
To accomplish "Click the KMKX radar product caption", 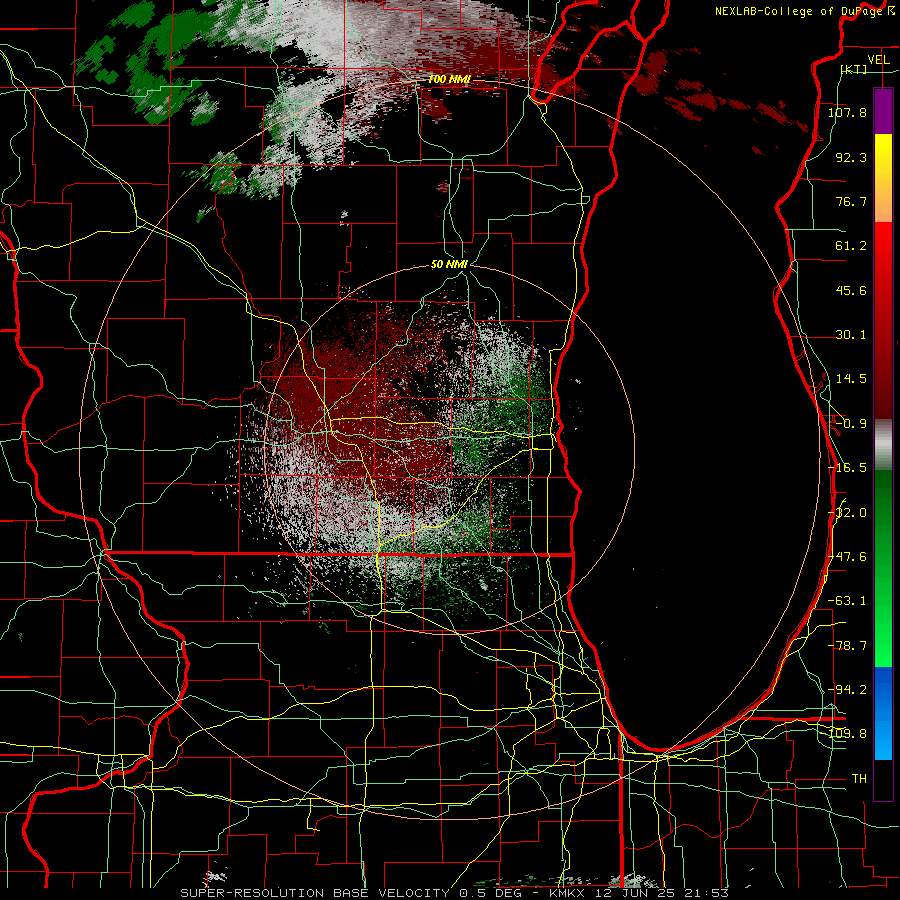I will 455,893.
